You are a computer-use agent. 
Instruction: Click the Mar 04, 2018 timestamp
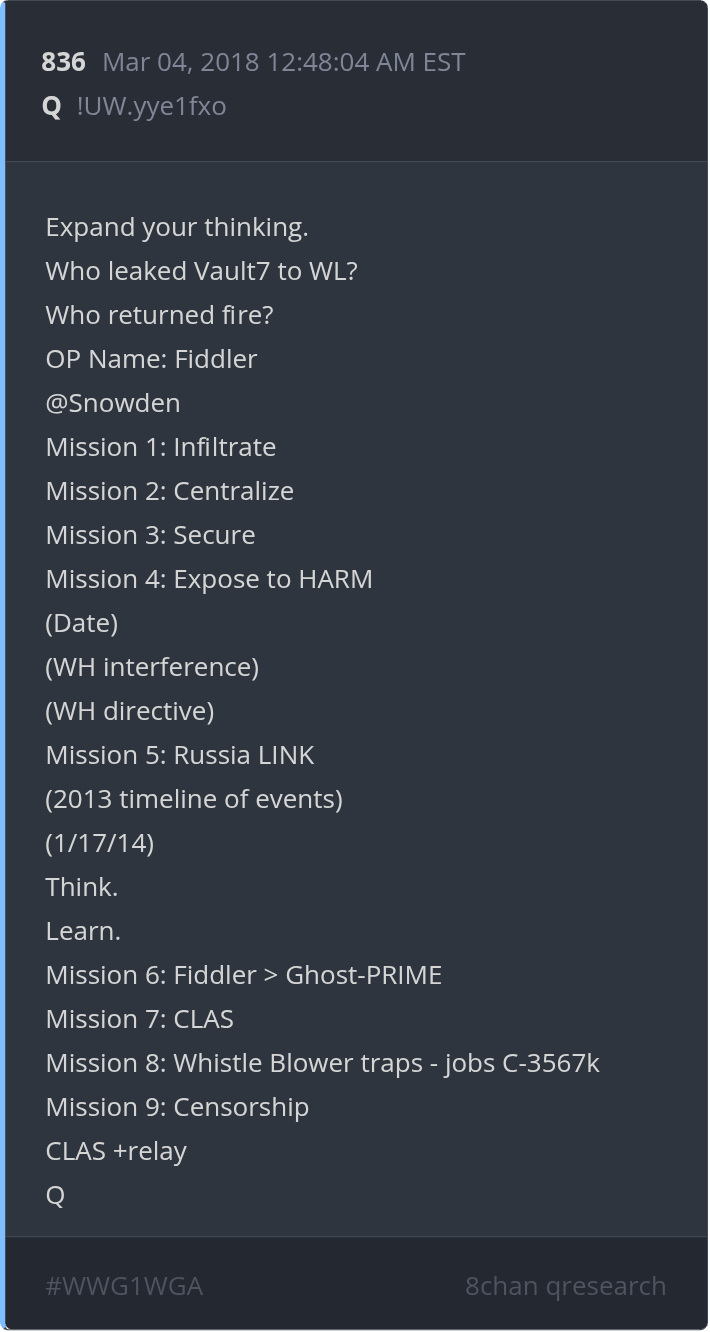[x=284, y=62]
